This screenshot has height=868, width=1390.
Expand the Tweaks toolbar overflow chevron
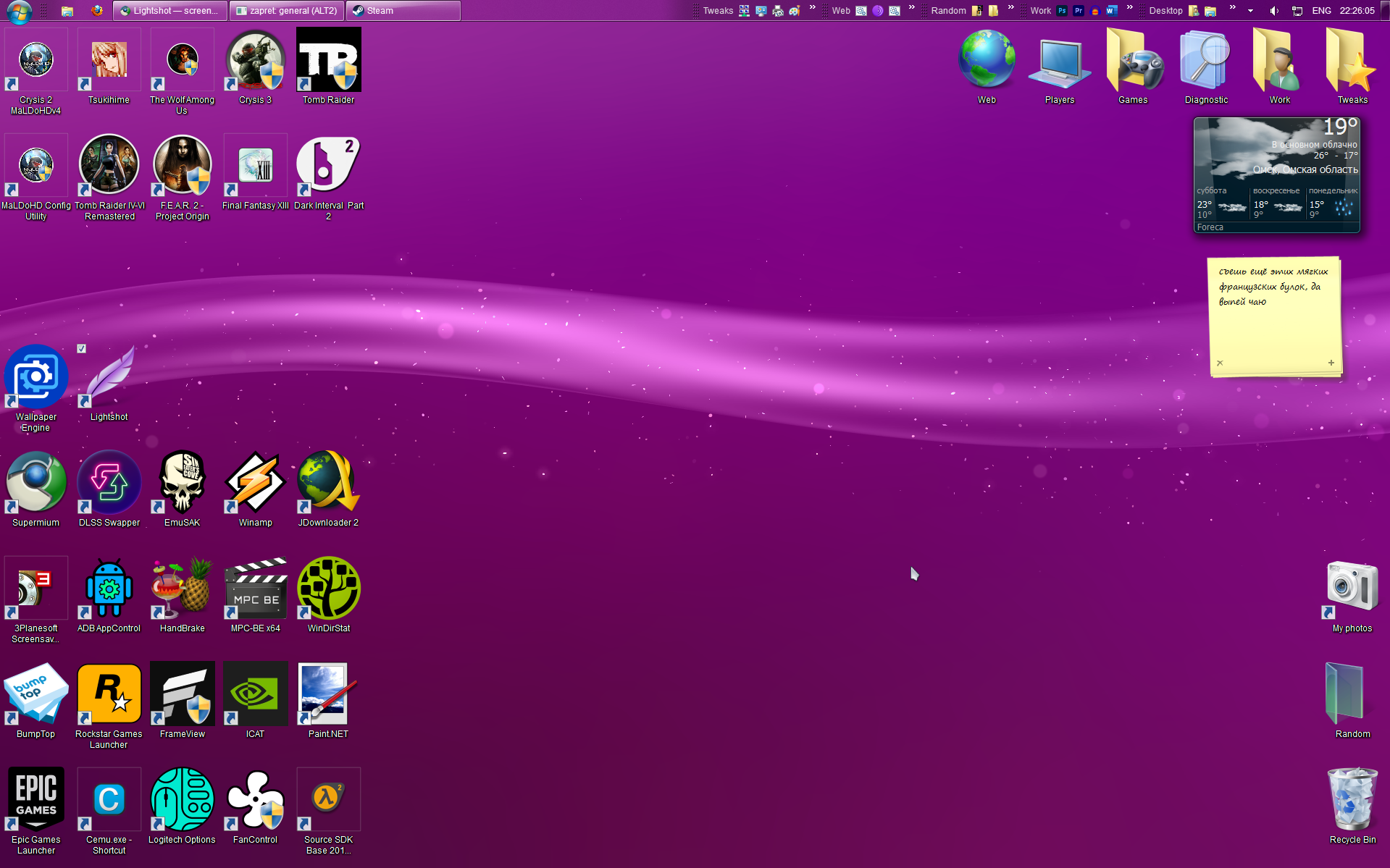813,8
